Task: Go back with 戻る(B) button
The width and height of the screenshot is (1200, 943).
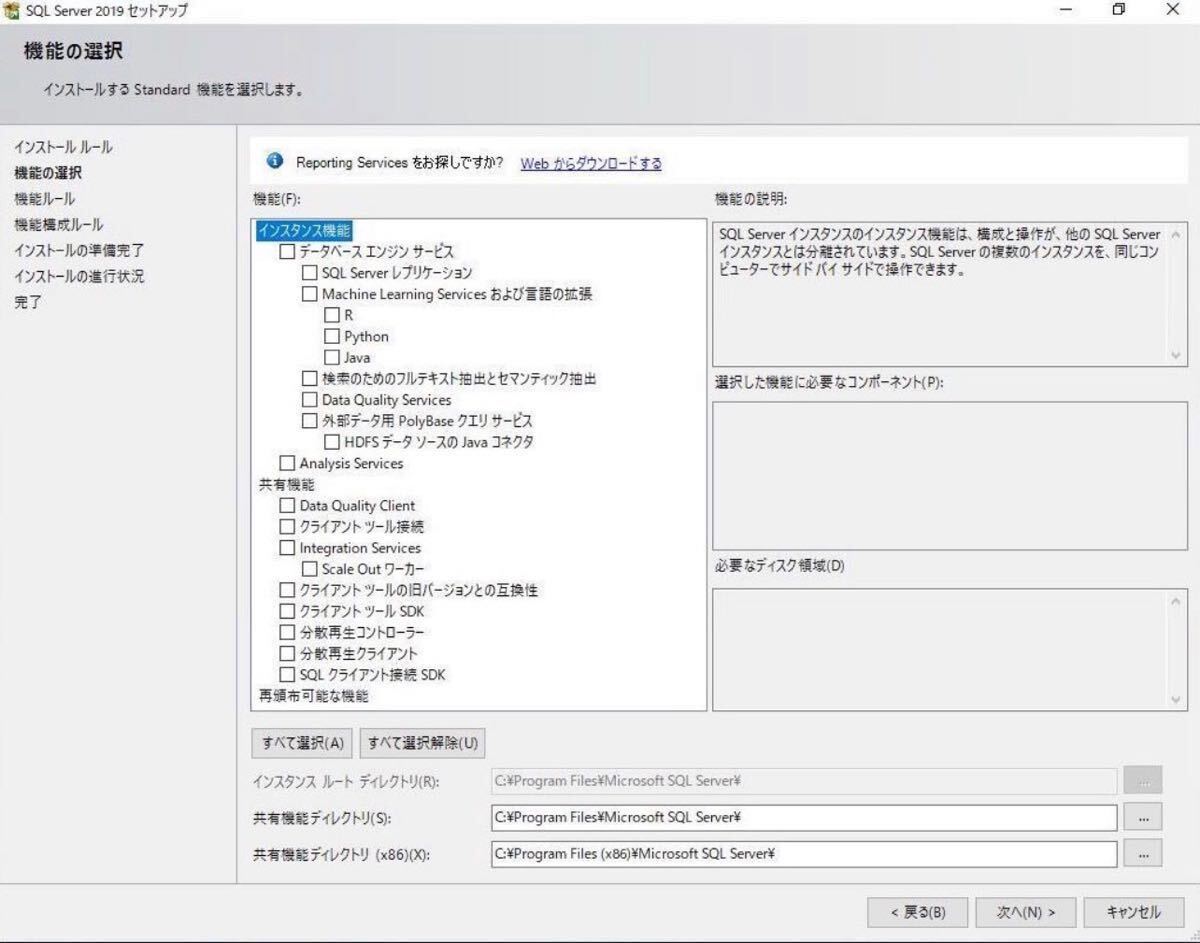Action: (917, 912)
